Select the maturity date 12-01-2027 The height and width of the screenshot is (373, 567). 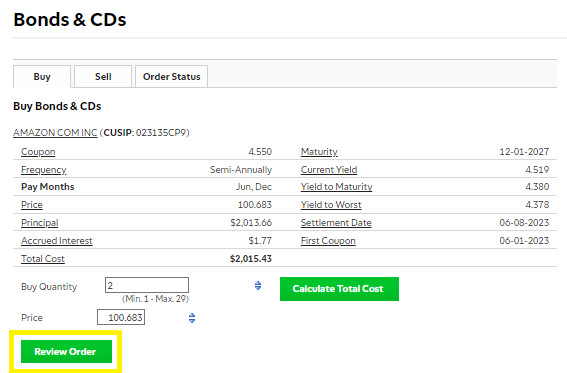coord(524,152)
